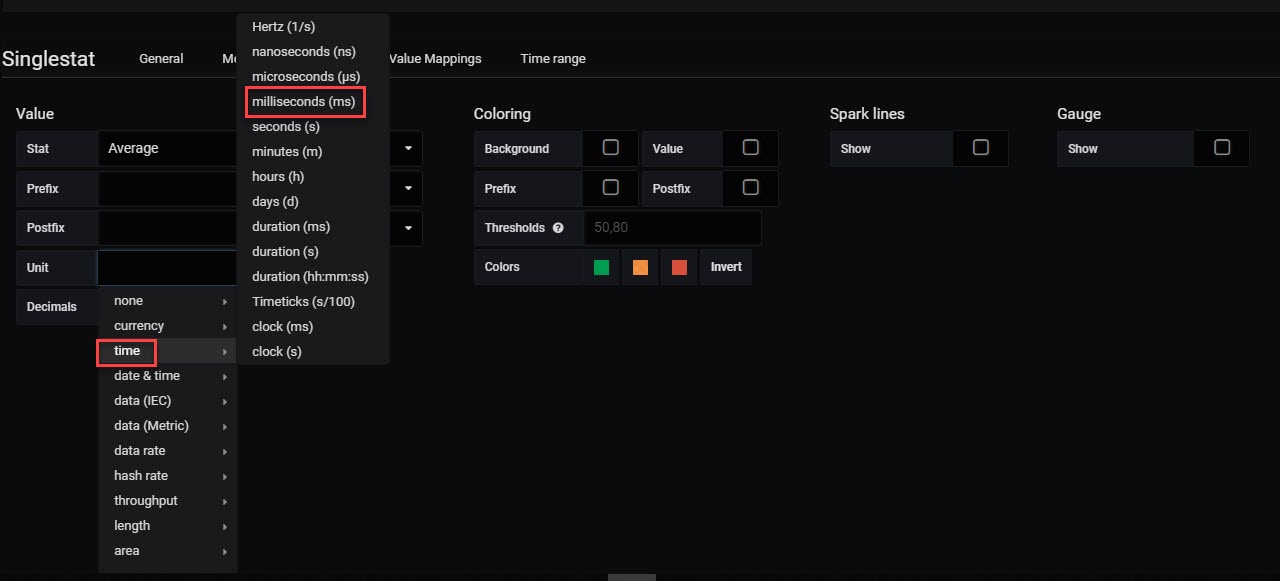1280x581 pixels.
Task: Select clock (ms) unit
Action: point(313,327)
